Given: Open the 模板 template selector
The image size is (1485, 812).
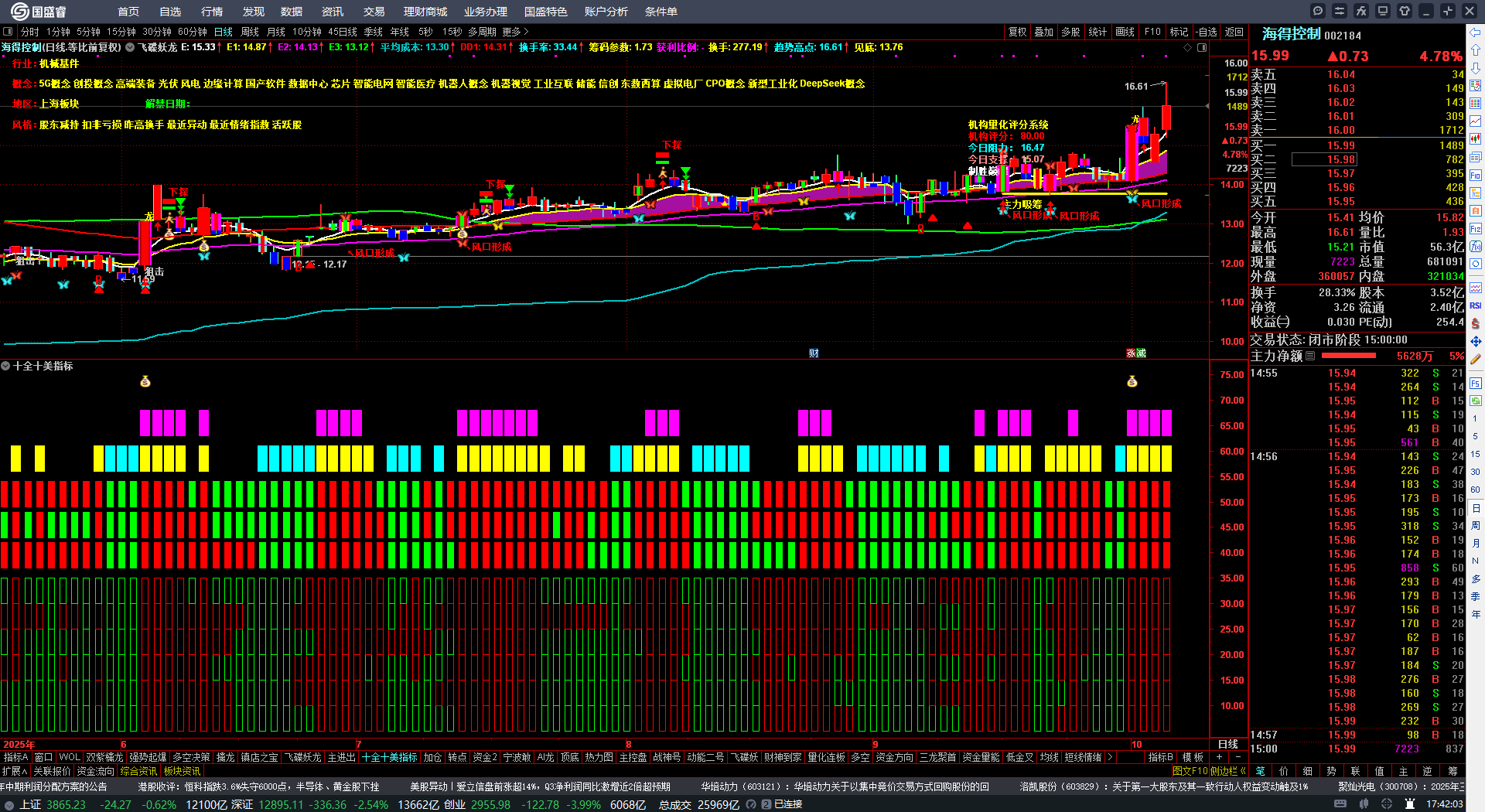Looking at the screenshot, I should [1193, 757].
